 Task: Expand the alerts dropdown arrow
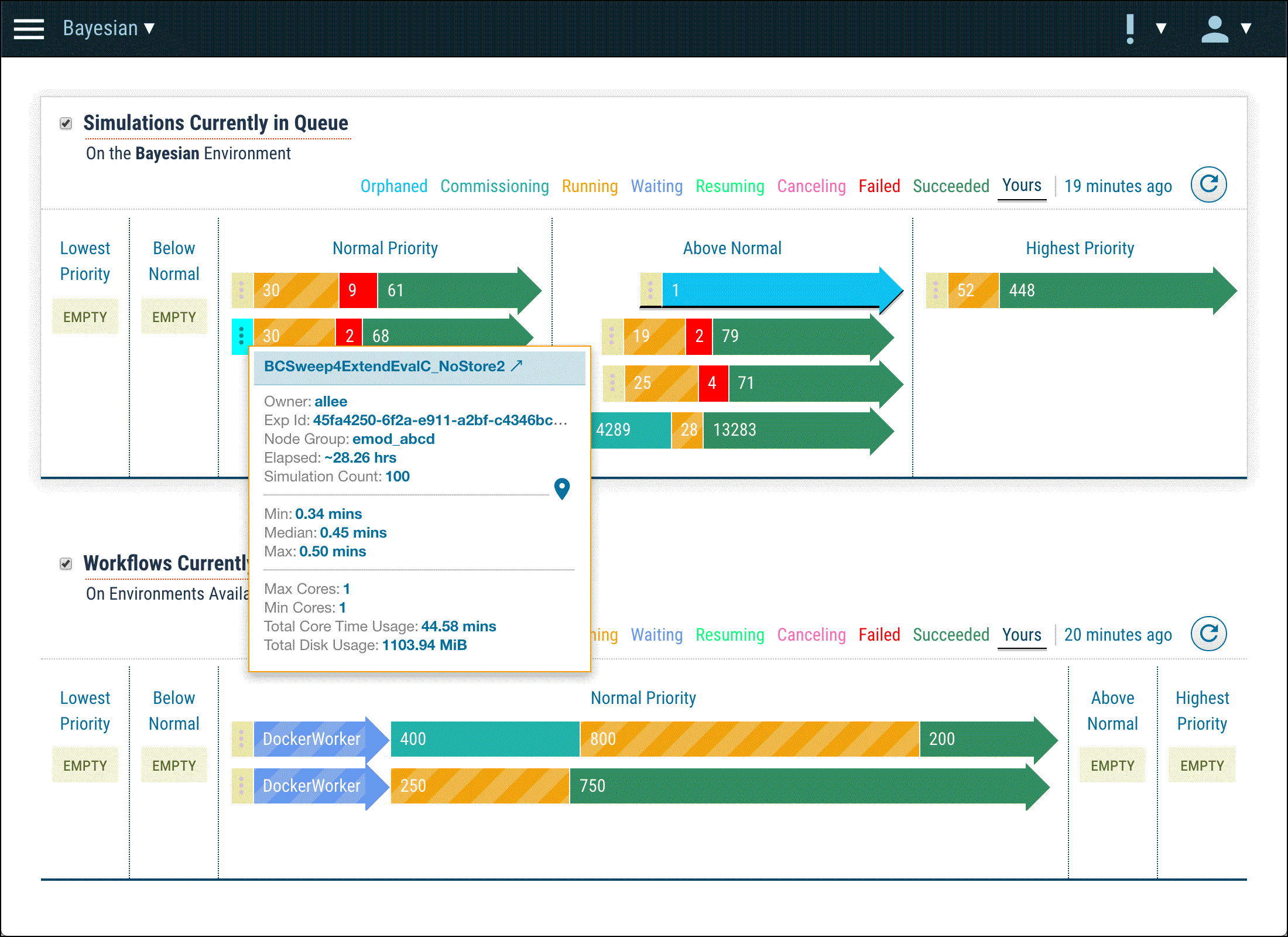pos(1161,29)
